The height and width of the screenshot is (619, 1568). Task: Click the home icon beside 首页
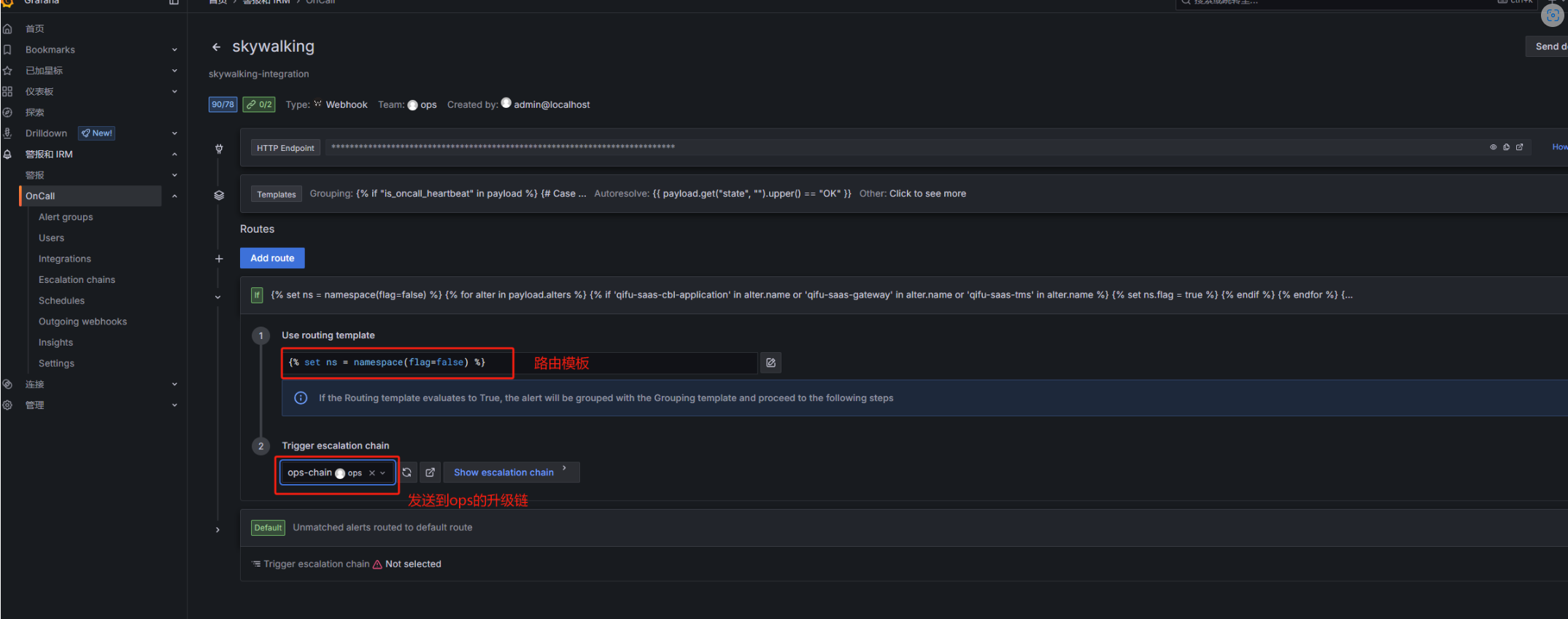7,29
